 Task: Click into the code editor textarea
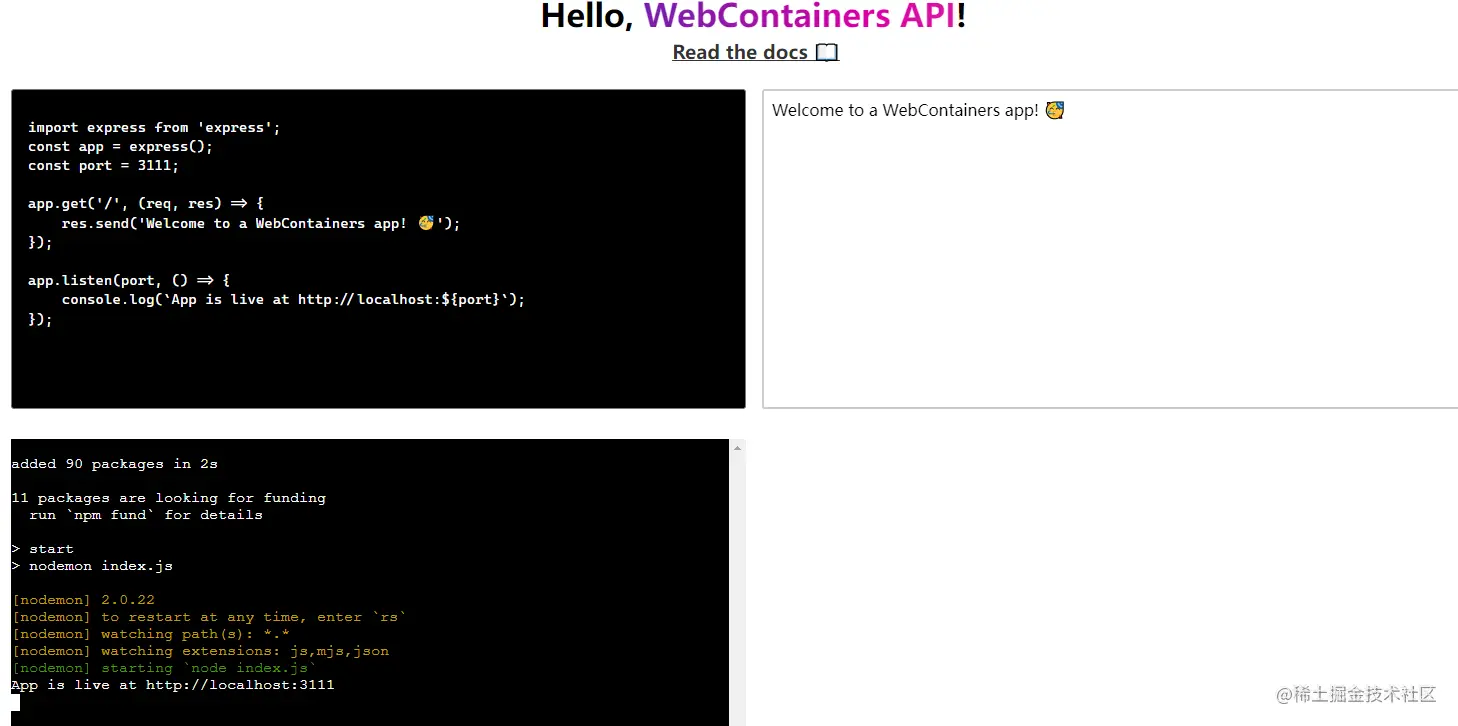378,249
